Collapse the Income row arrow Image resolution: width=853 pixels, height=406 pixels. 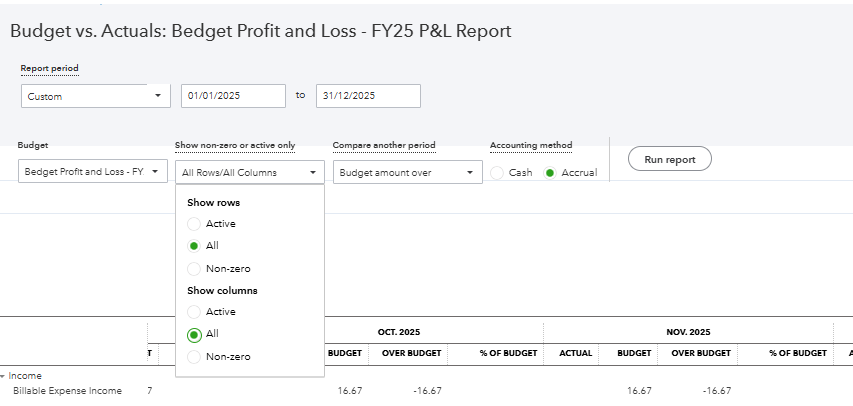tap(3, 376)
